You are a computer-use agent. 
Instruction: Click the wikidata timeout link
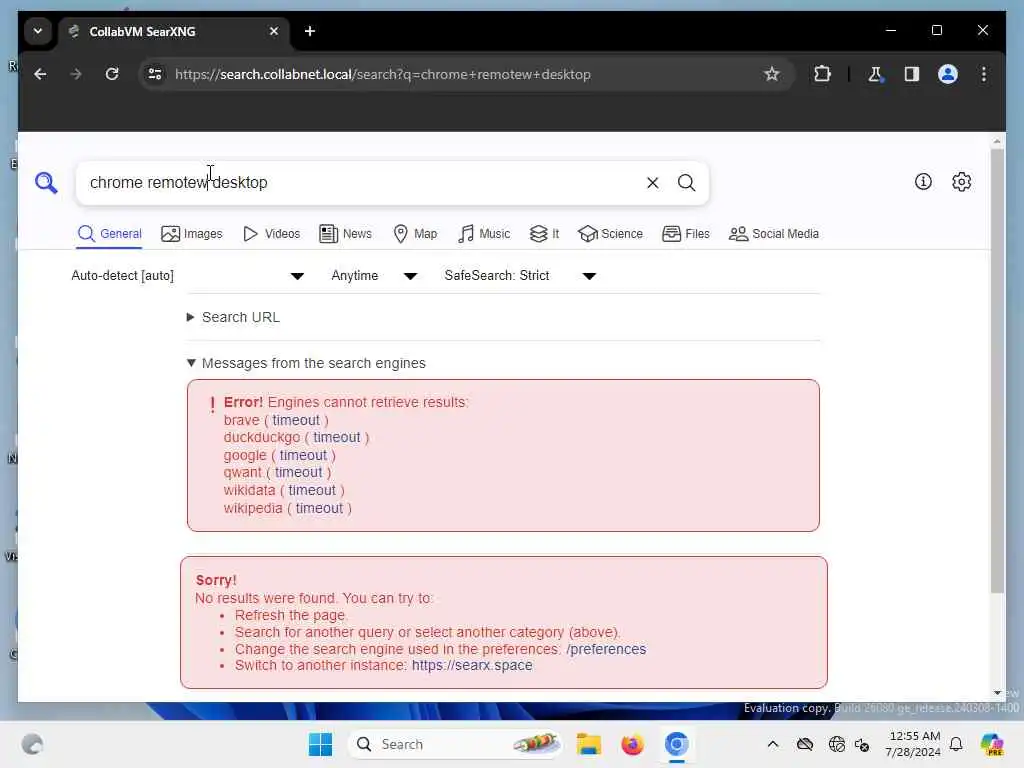pyautogui.click(x=312, y=490)
